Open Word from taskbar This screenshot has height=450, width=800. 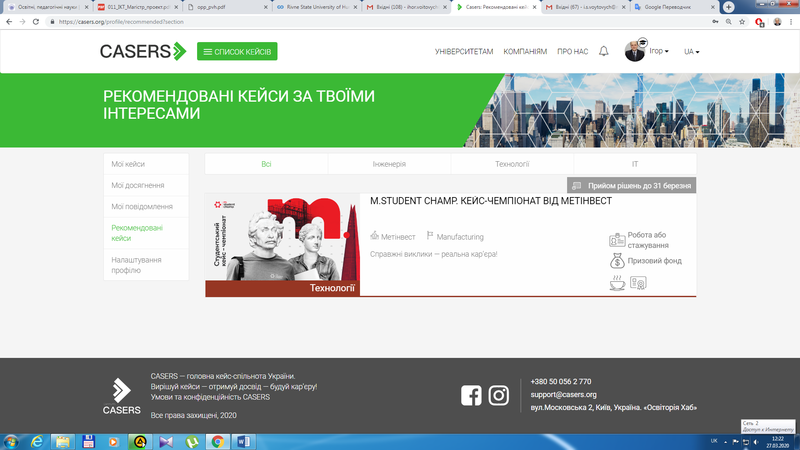pos(243,442)
